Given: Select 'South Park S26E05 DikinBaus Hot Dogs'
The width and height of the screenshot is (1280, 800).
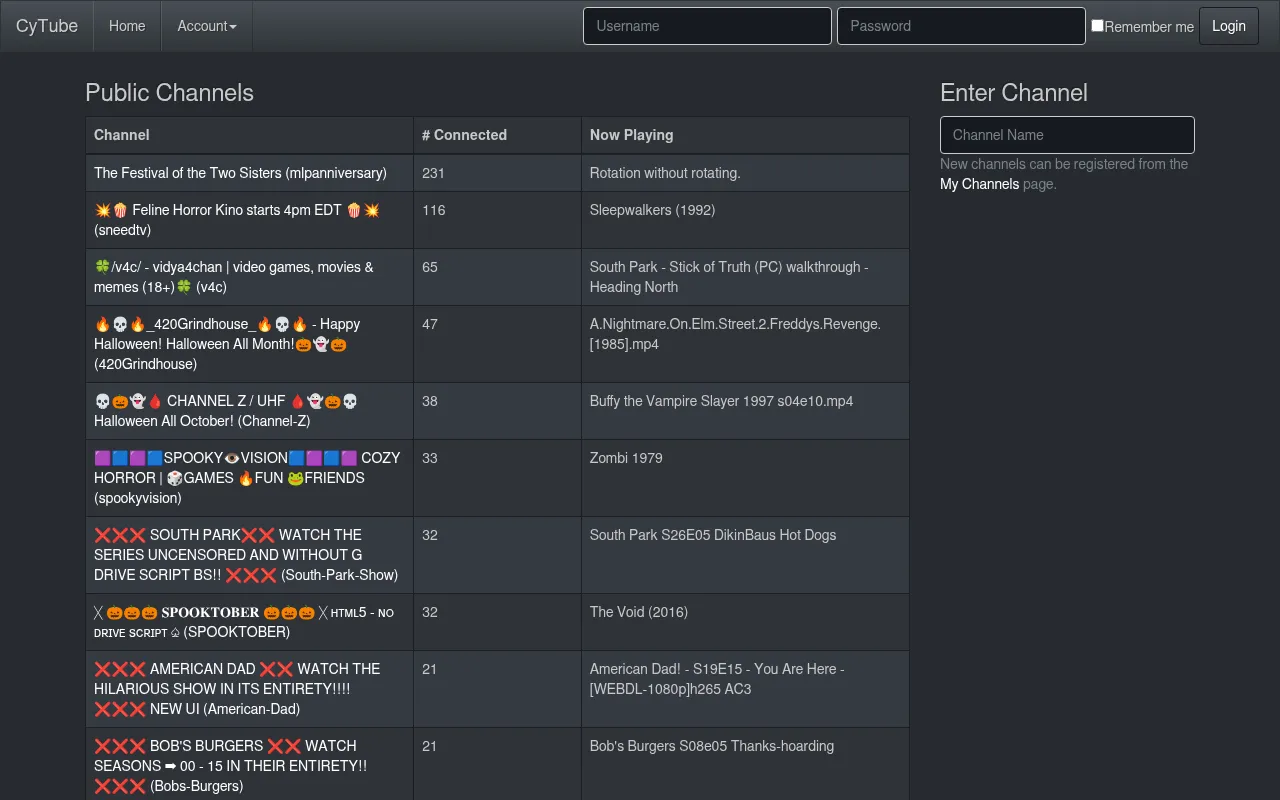Looking at the screenshot, I should 713,535.
